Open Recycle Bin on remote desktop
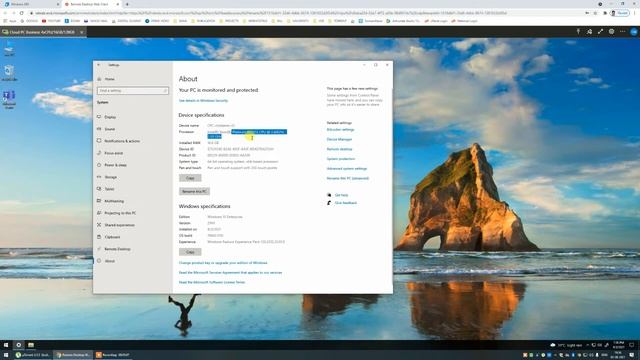This screenshot has width=640, height=360. [9, 72]
